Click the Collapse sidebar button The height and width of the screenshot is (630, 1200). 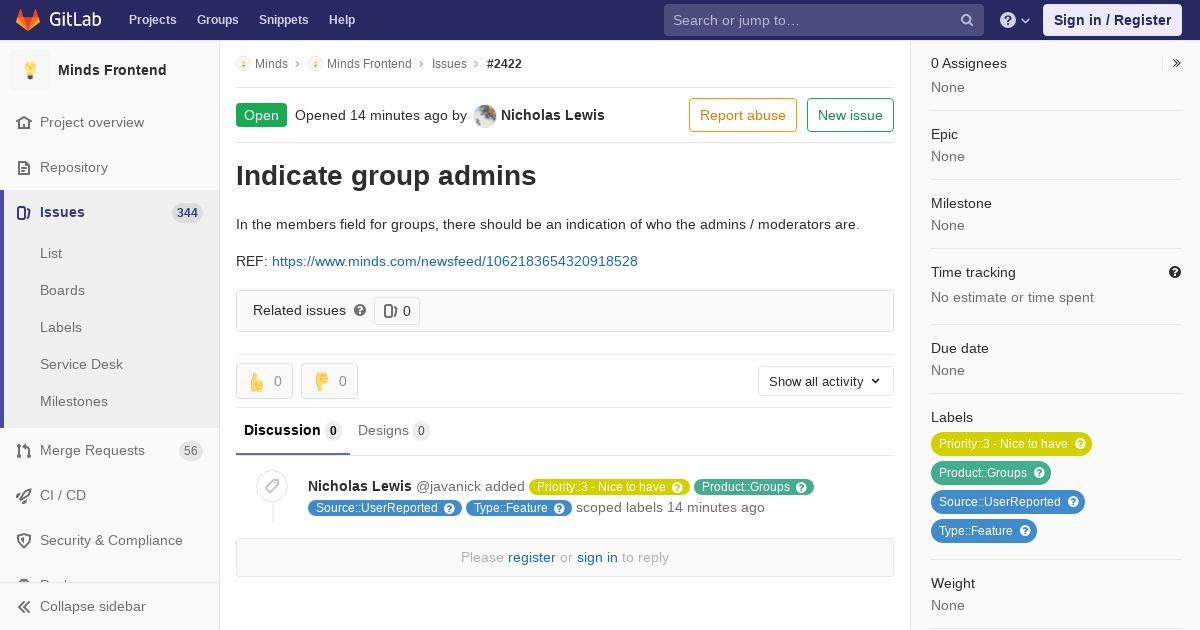coord(92,606)
